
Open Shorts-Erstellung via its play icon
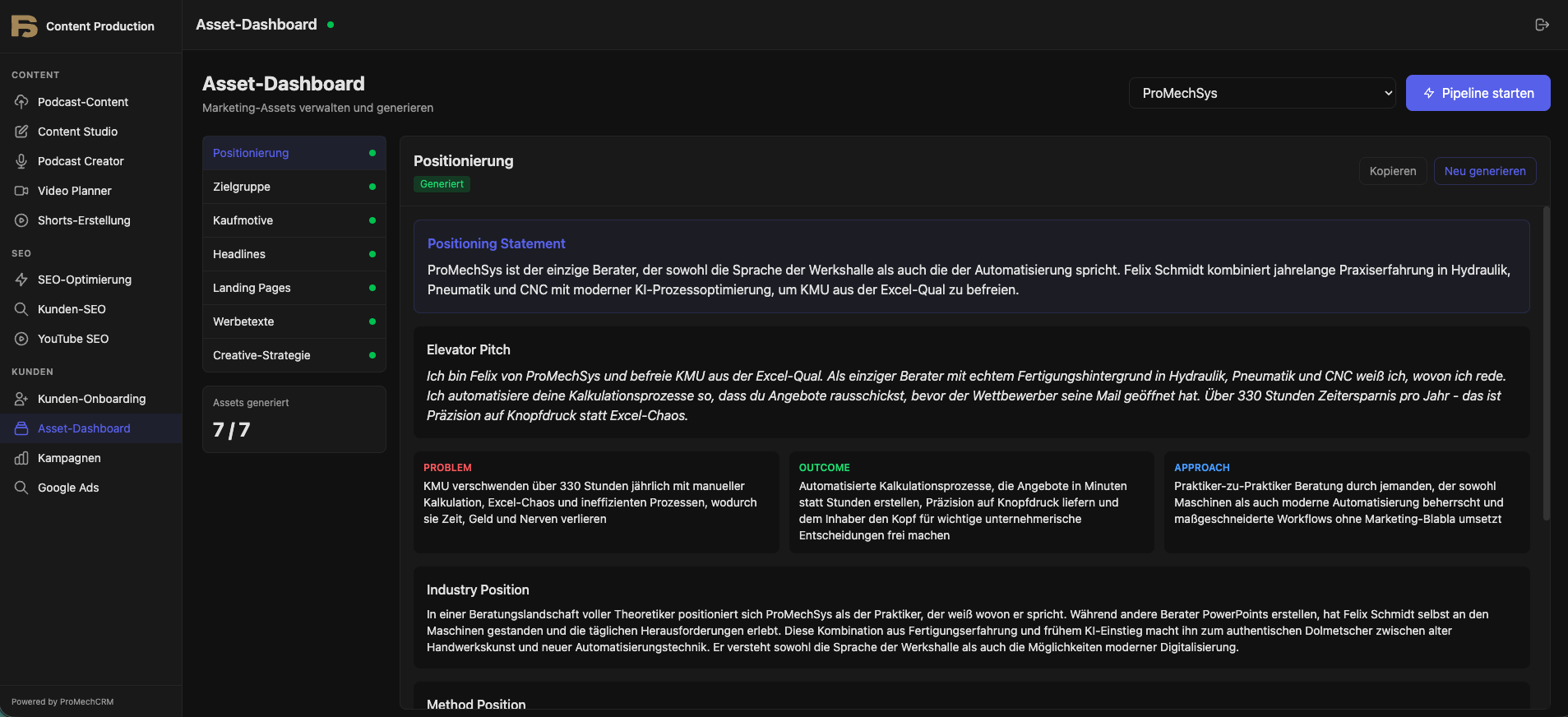(21, 220)
